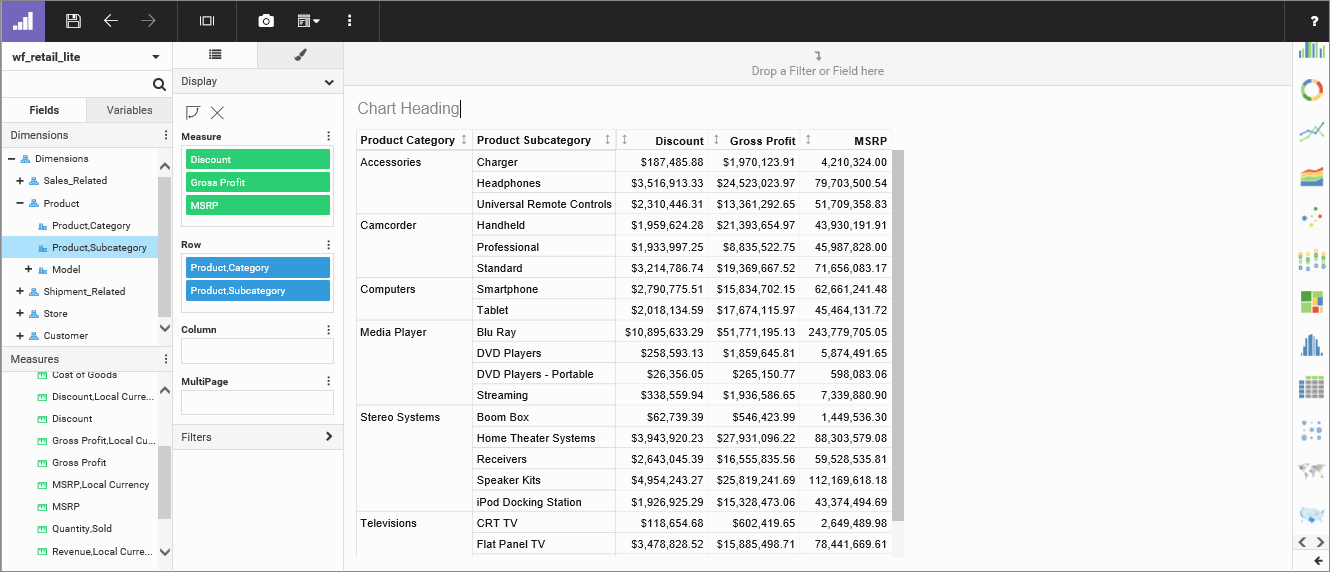Take a snapshot with the camera icon
Screen dimensions: 1330x572
coord(265,21)
